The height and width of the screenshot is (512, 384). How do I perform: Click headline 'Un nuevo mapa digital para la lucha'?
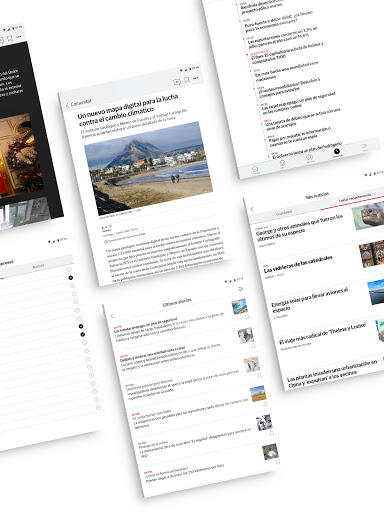(x=128, y=107)
